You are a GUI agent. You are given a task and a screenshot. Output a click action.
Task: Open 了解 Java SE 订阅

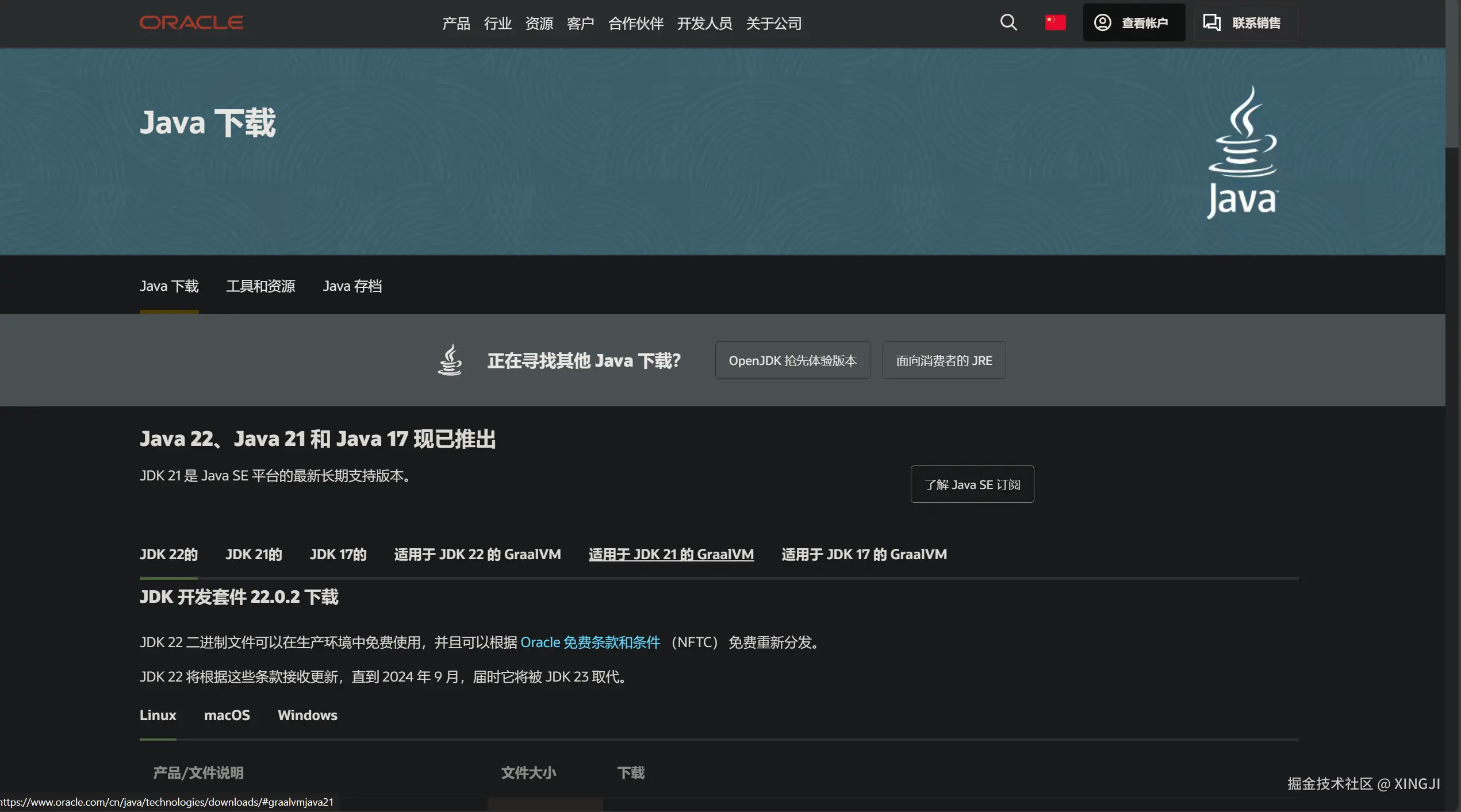pos(972,484)
